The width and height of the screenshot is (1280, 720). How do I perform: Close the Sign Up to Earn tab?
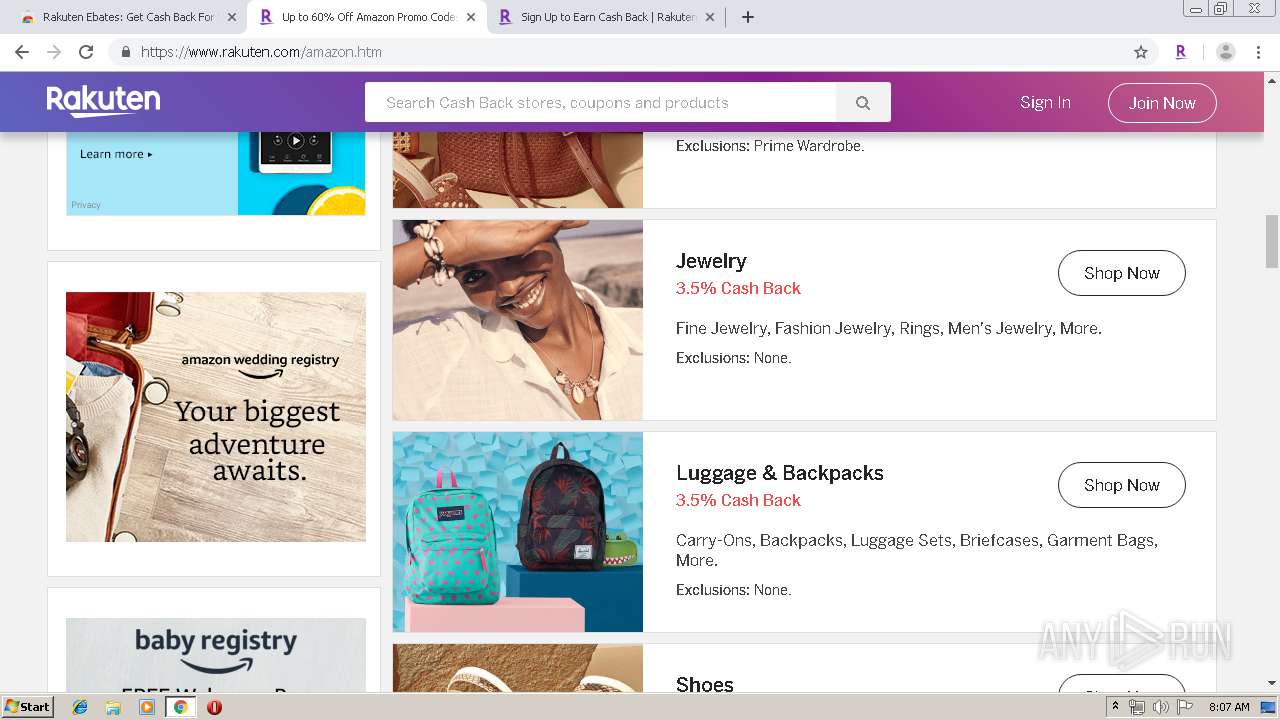pos(710,17)
